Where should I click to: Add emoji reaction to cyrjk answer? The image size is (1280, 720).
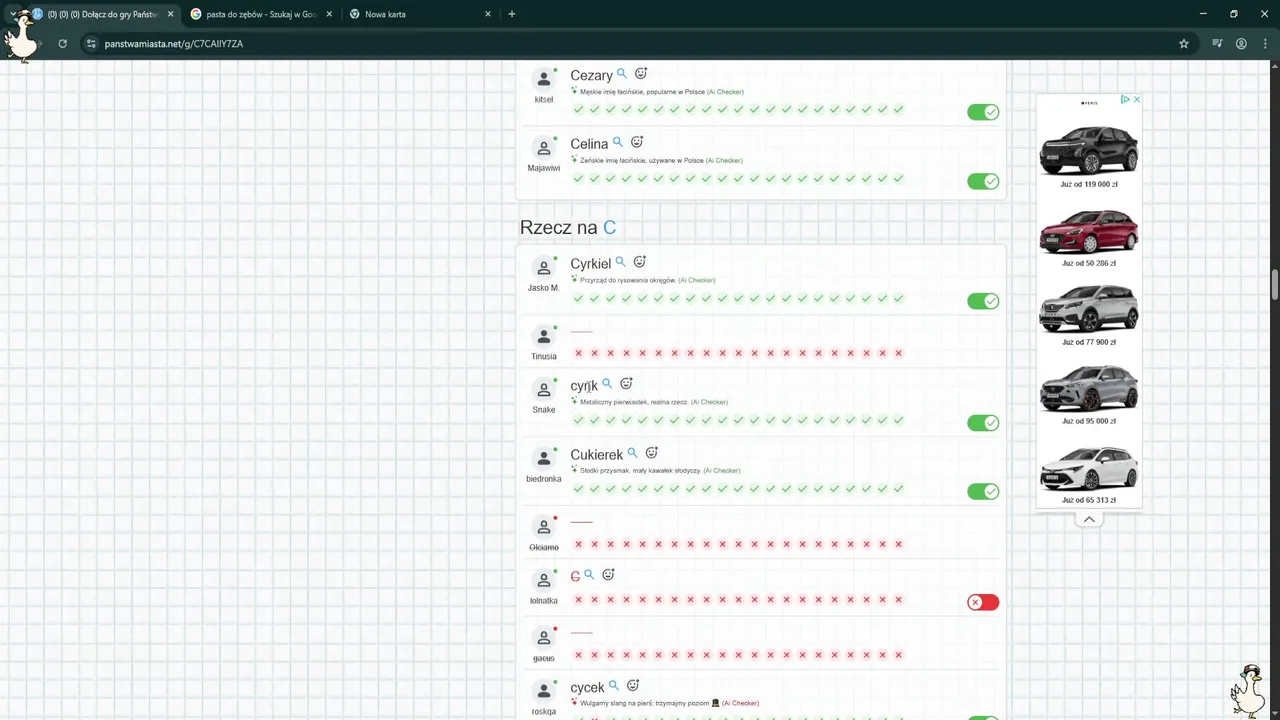pos(627,384)
